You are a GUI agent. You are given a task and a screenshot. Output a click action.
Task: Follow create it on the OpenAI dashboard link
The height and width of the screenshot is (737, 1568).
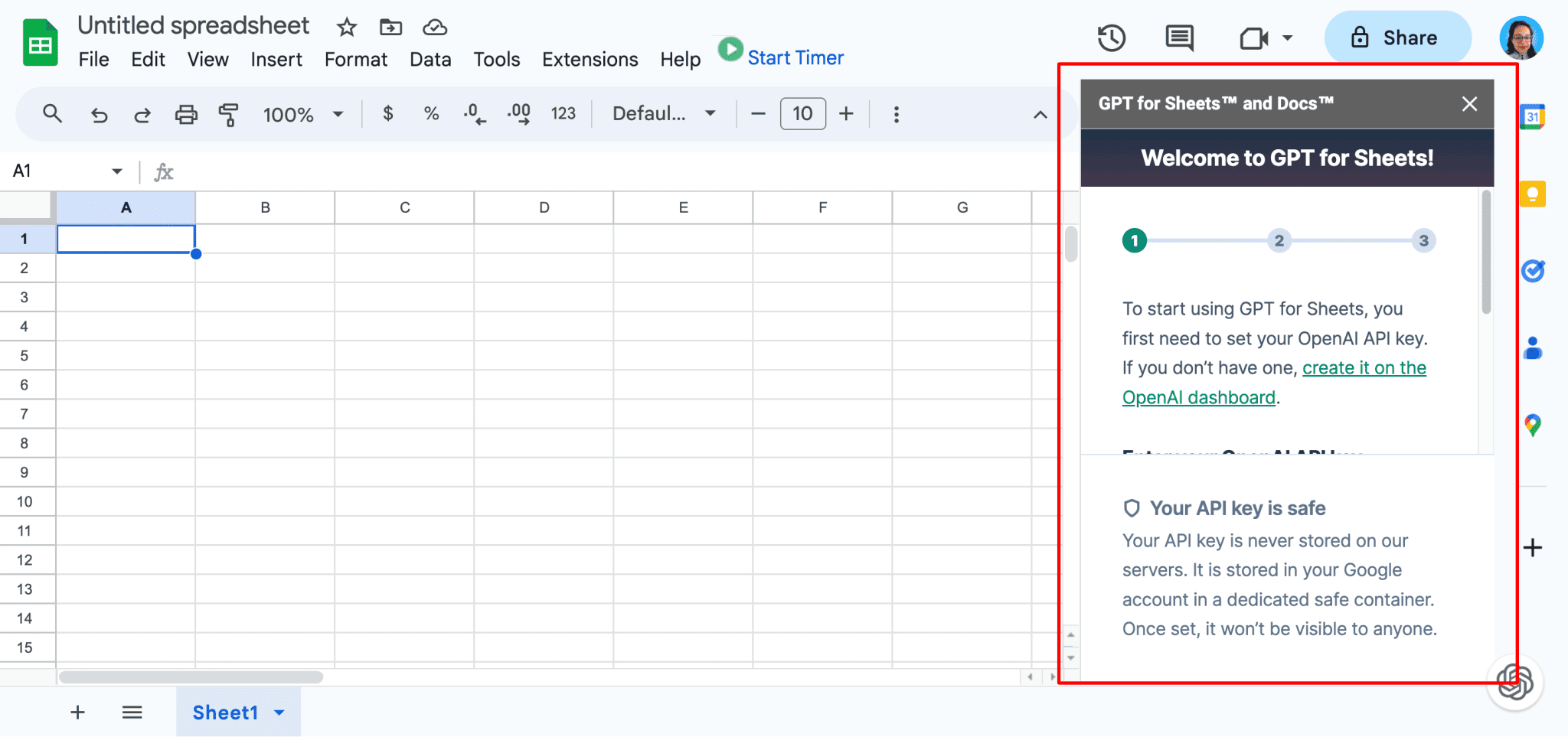tap(1274, 383)
